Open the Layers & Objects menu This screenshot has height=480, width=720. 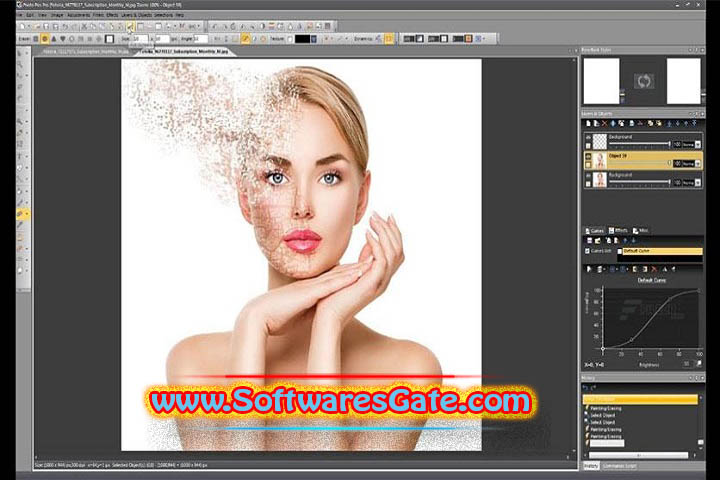click(136, 15)
